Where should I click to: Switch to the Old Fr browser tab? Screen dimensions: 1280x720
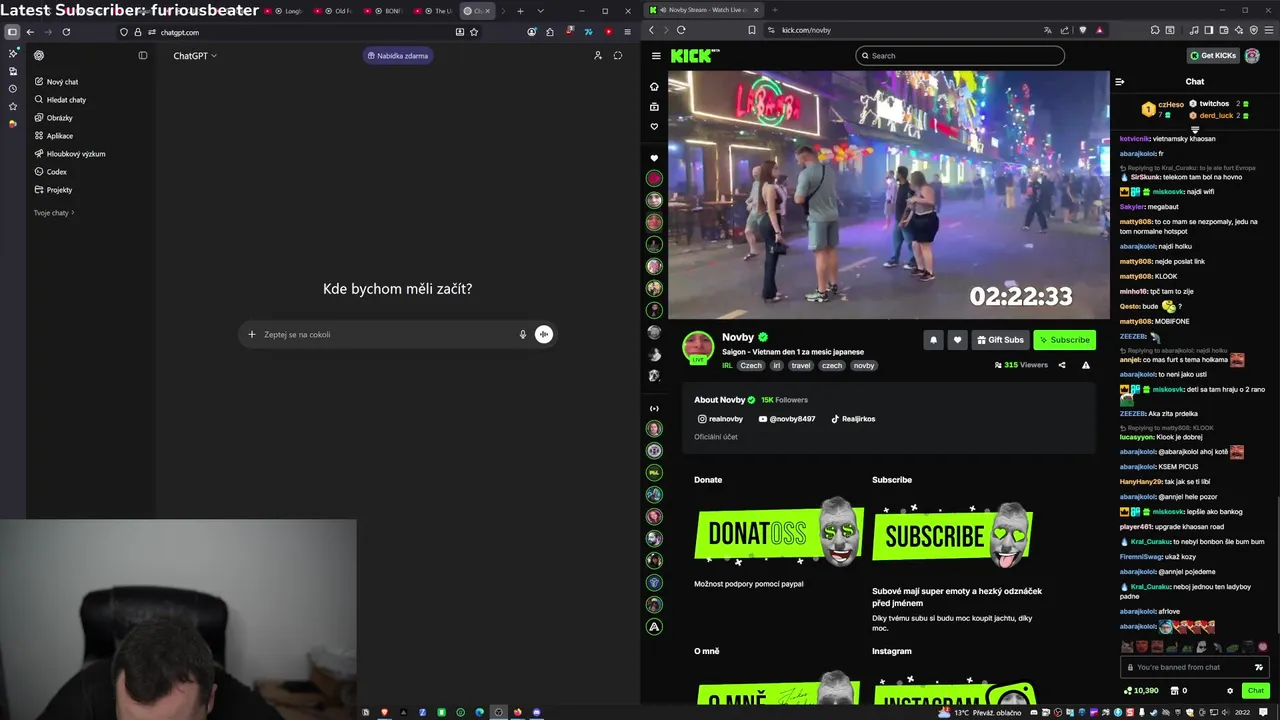[335, 11]
